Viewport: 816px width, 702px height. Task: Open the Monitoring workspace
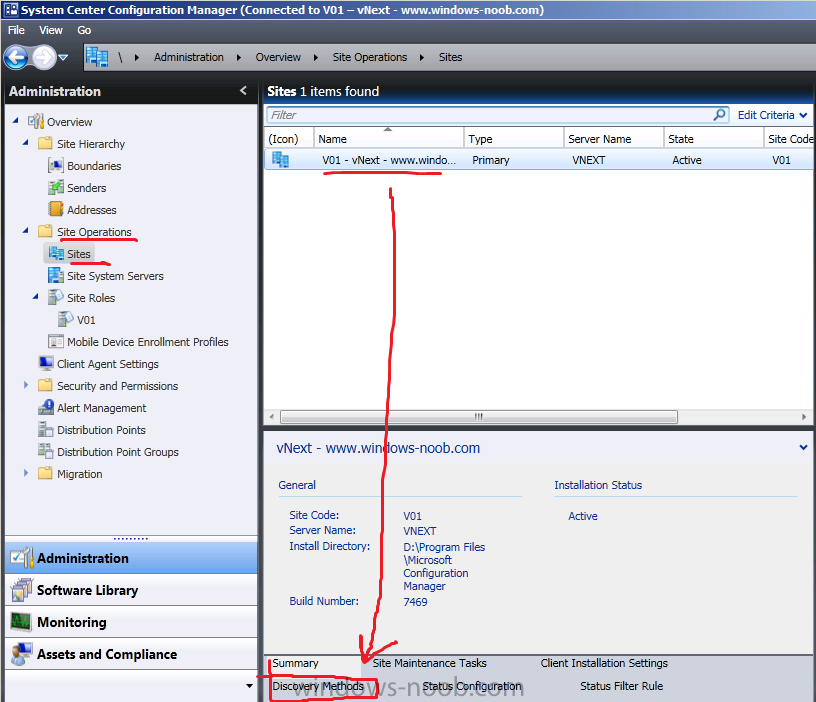point(131,622)
